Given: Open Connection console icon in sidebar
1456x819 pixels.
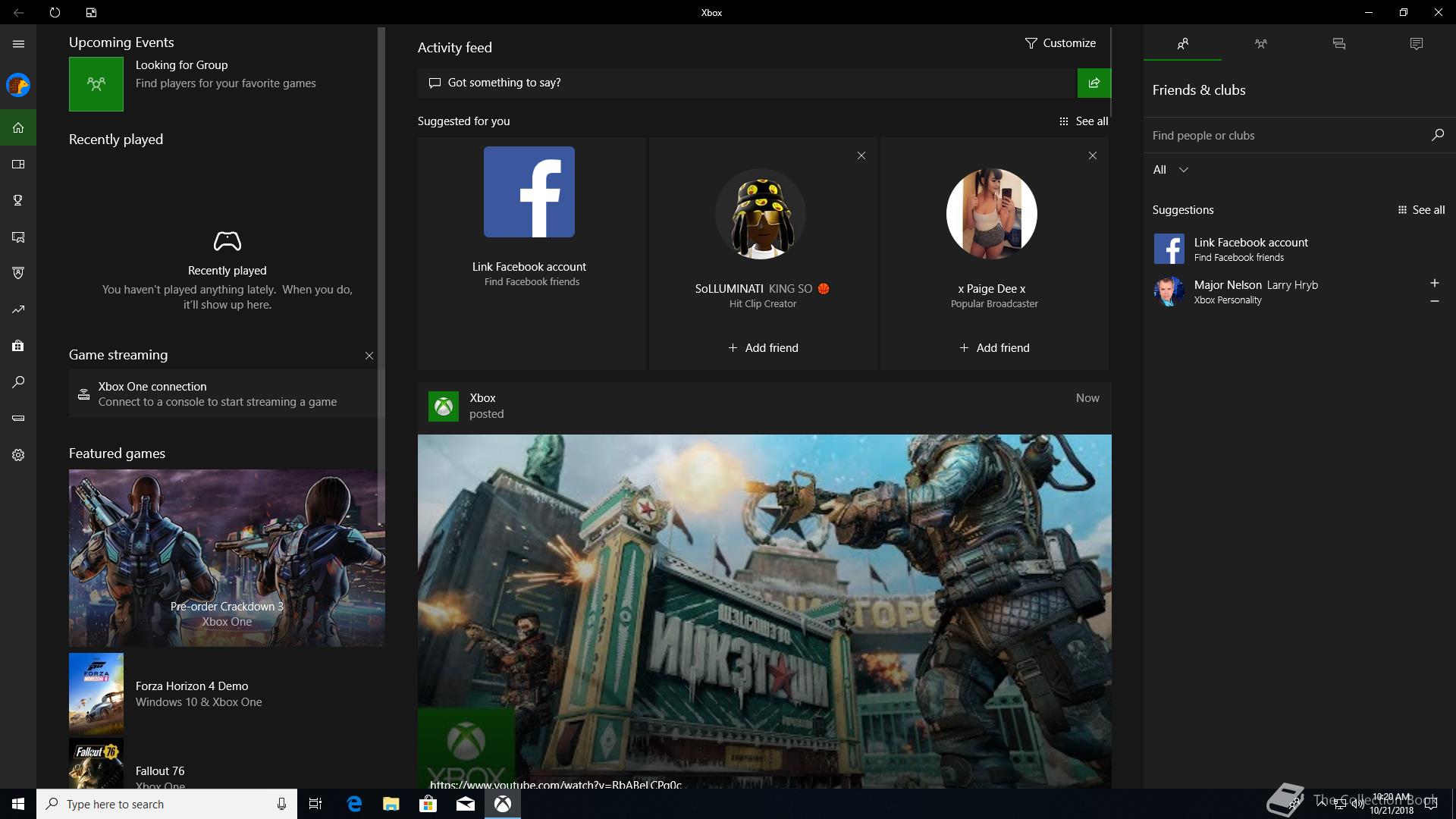Looking at the screenshot, I should (18, 418).
